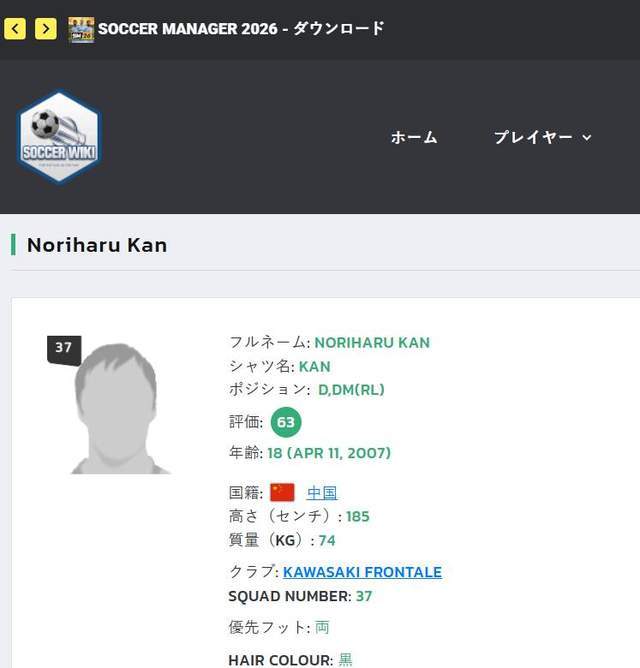Viewport: 640px width, 668px height.
Task: Click the Noriharu Kan page heading
Action: coord(97,245)
